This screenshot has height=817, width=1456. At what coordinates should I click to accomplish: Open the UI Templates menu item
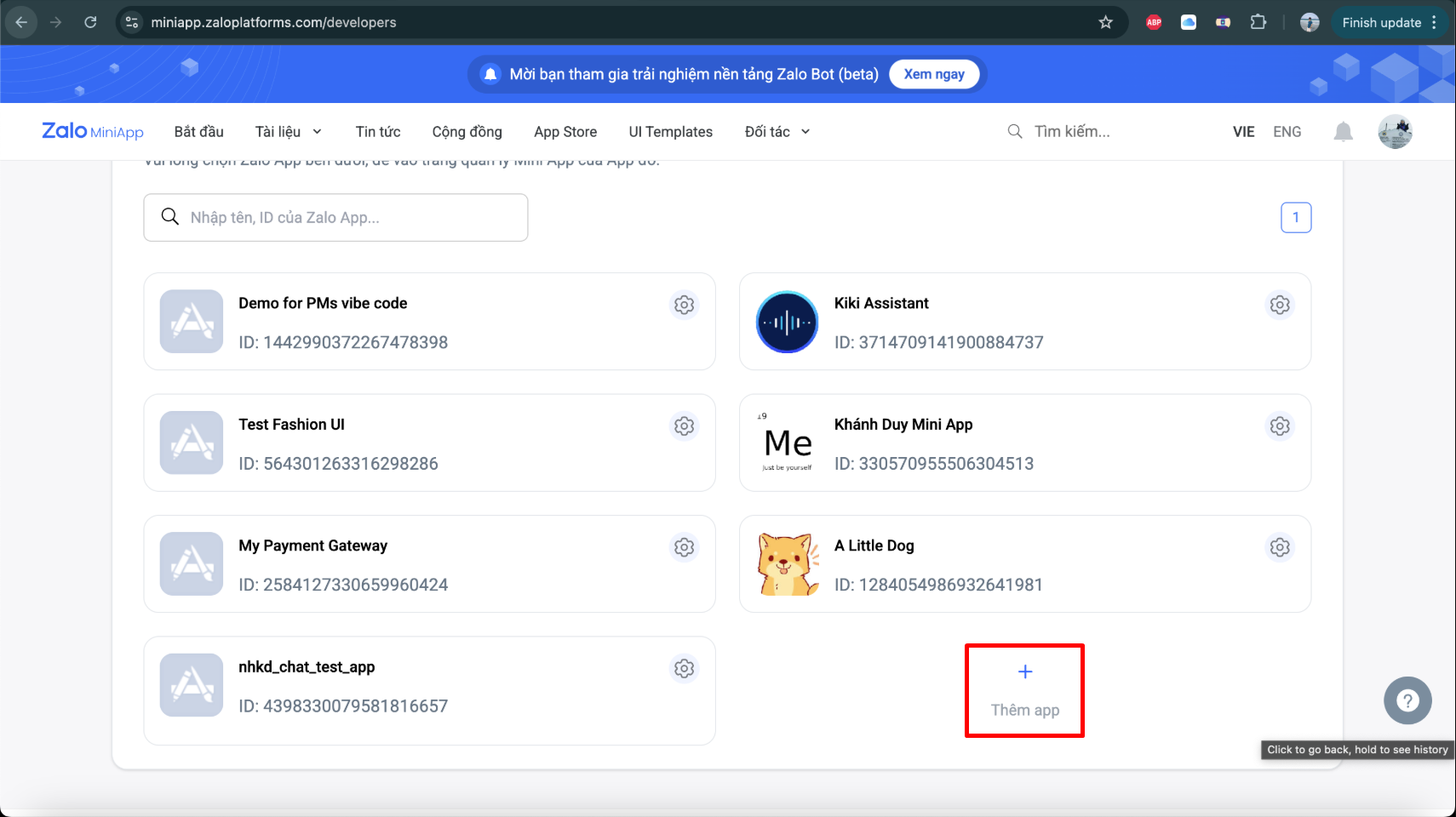tap(670, 132)
